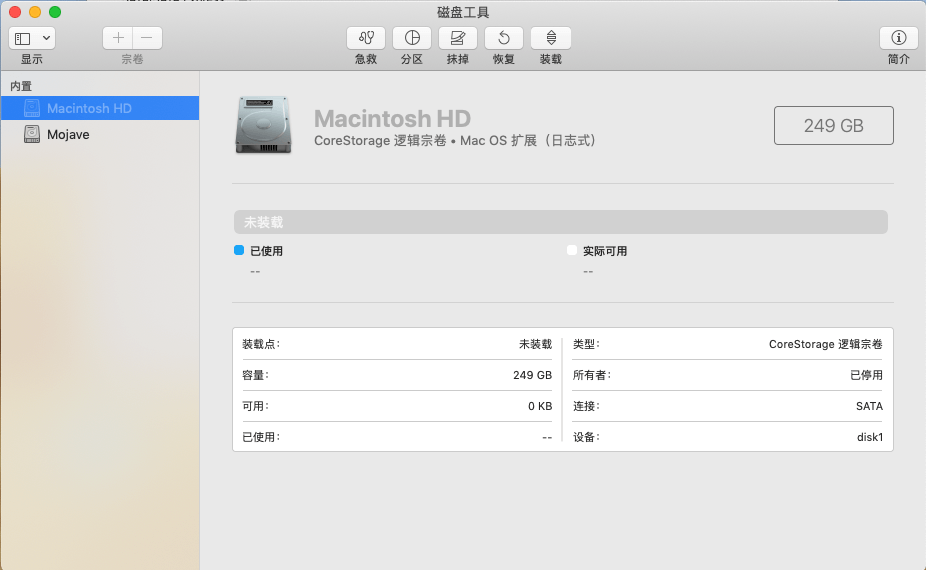This screenshot has width=926, height=570.
Task: Click the First Aid (急救) stethoscope icon
Action: [x=366, y=38]
